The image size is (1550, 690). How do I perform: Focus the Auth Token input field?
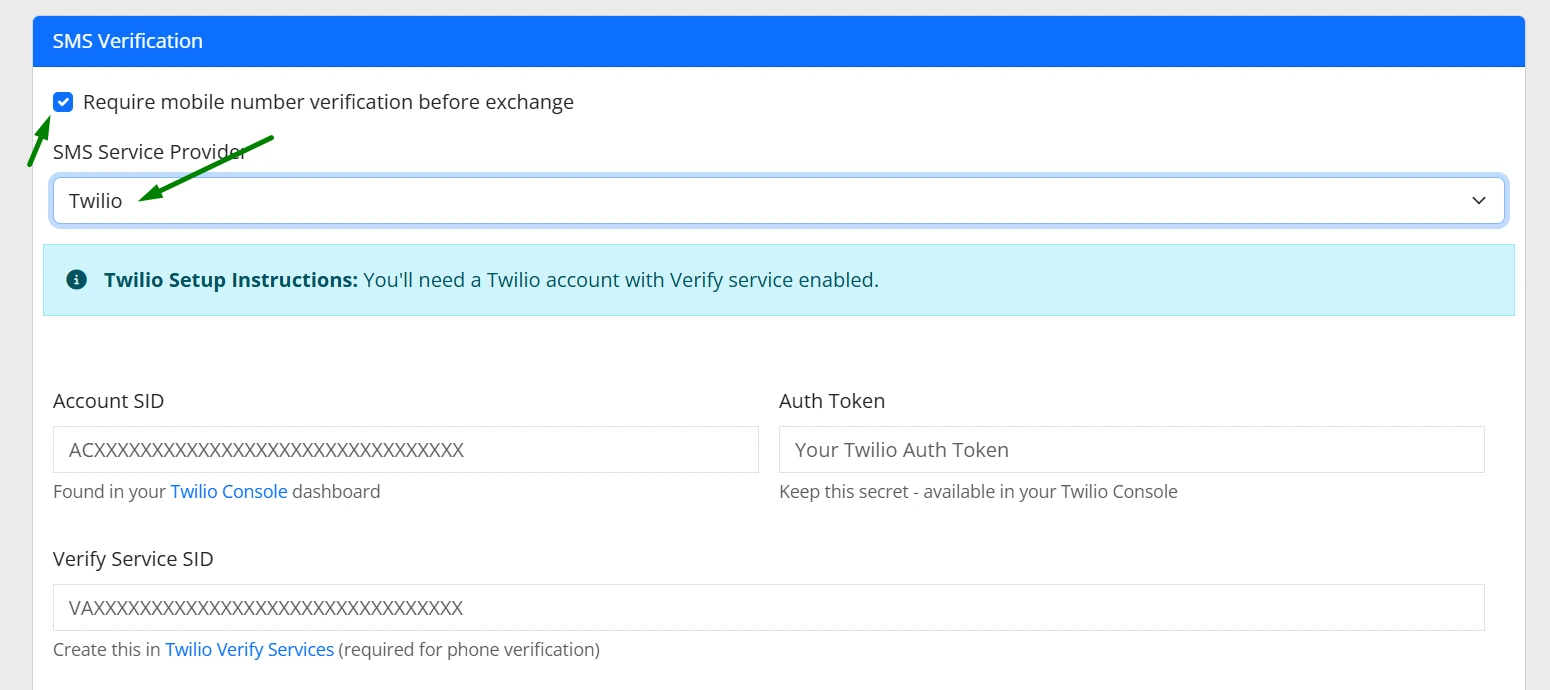[1132, 450]
